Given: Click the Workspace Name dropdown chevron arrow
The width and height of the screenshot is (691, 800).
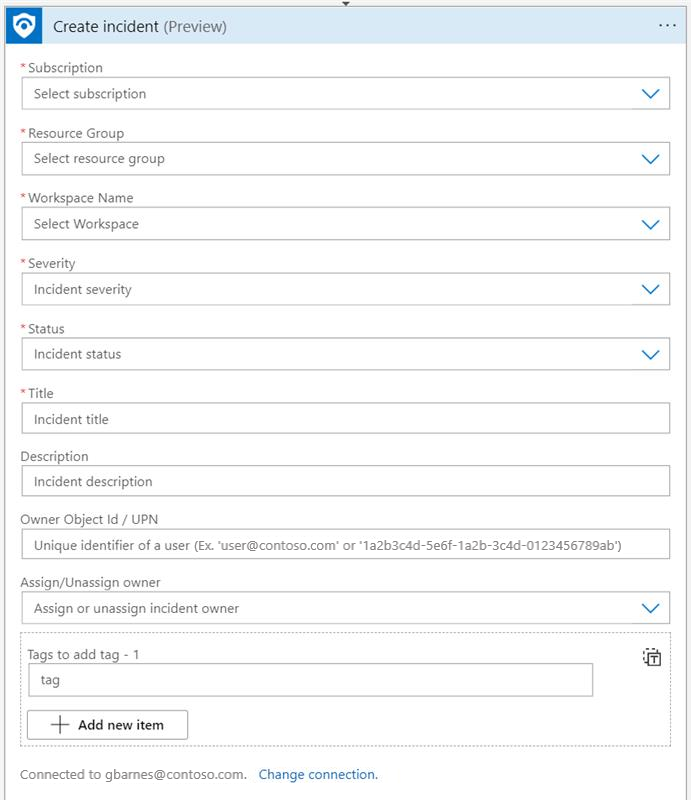Looking at the screenshot, I should click(650, 224).
